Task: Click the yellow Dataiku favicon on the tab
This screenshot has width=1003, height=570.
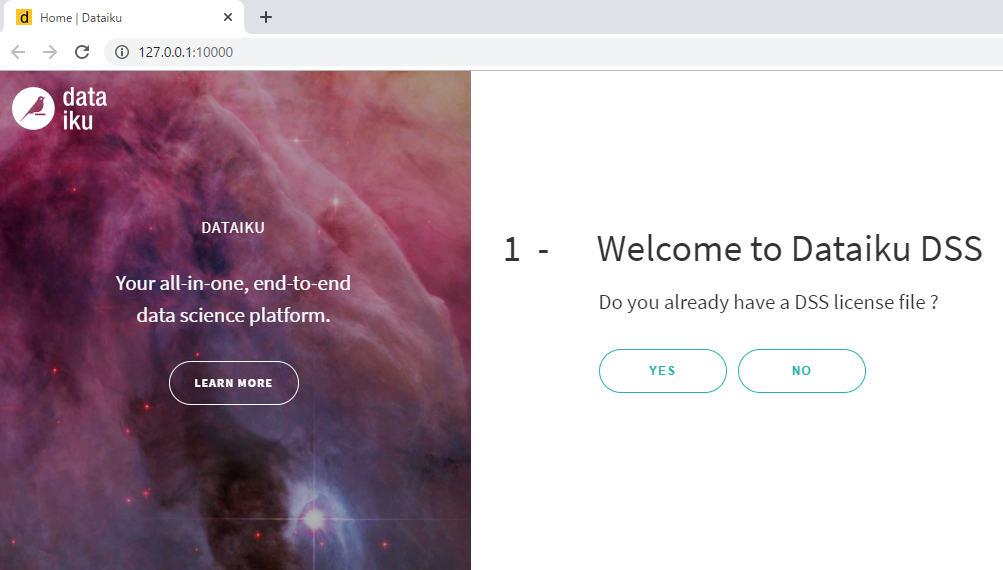Action: point(24,17)
